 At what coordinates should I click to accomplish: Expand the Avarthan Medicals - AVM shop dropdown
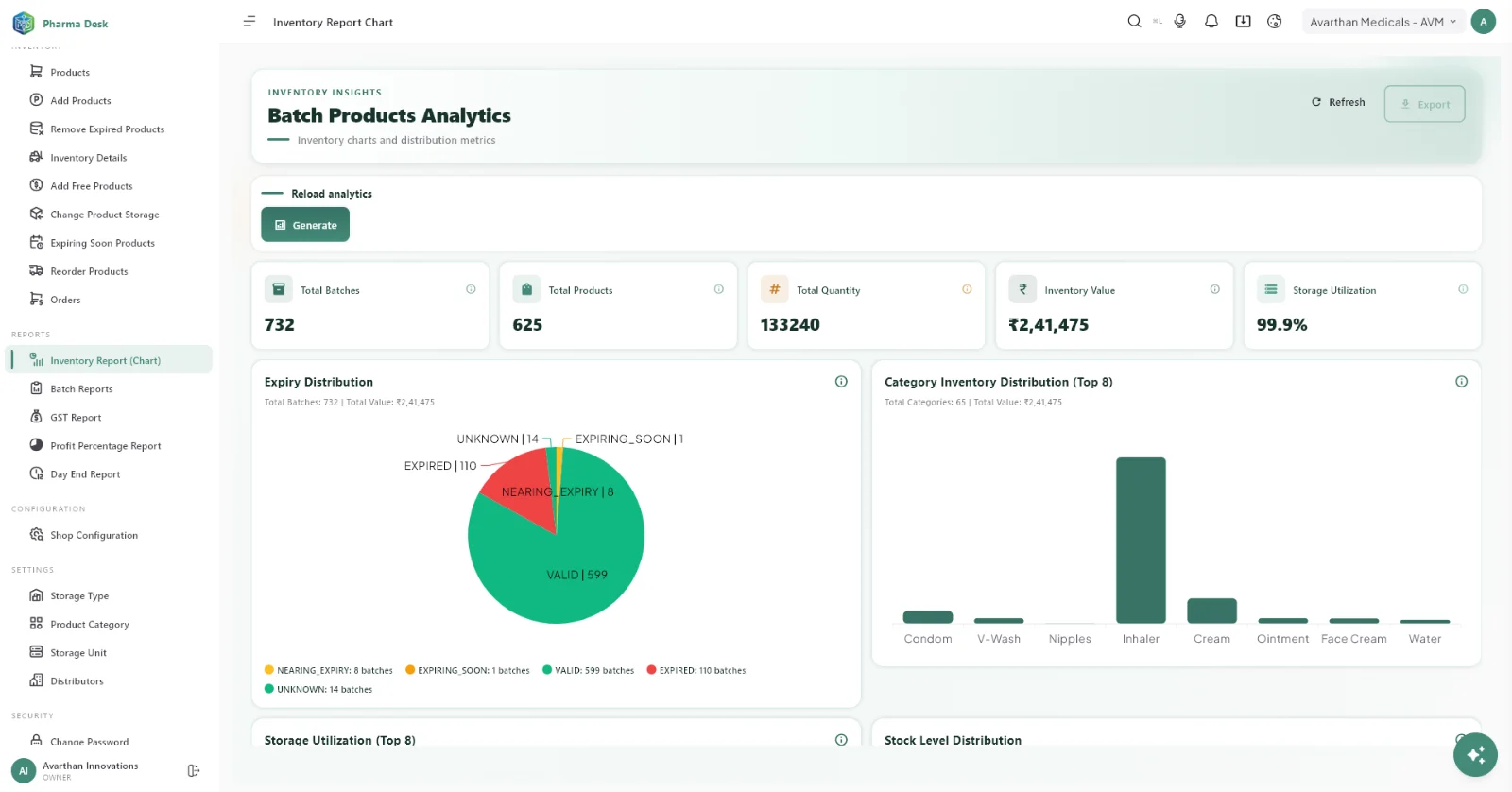(x=1383, y=22)
